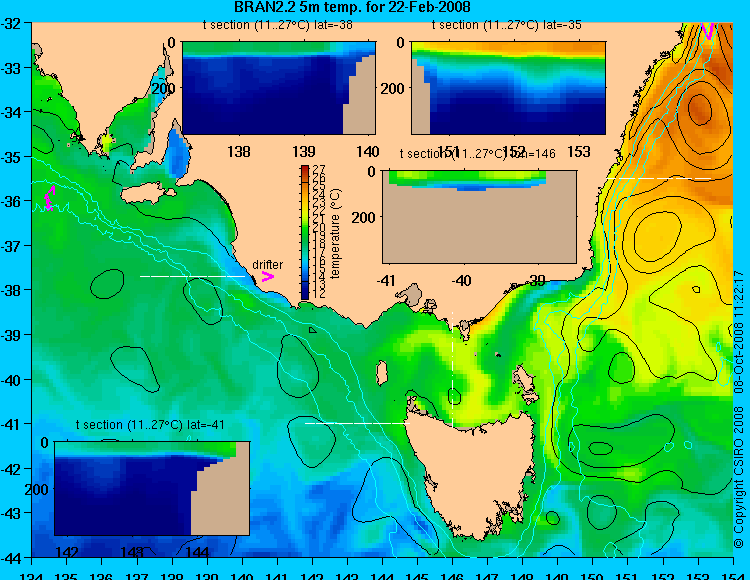
Task: Click the "142" tick in lat=-41 inset
Action: (x=67, y=552)
